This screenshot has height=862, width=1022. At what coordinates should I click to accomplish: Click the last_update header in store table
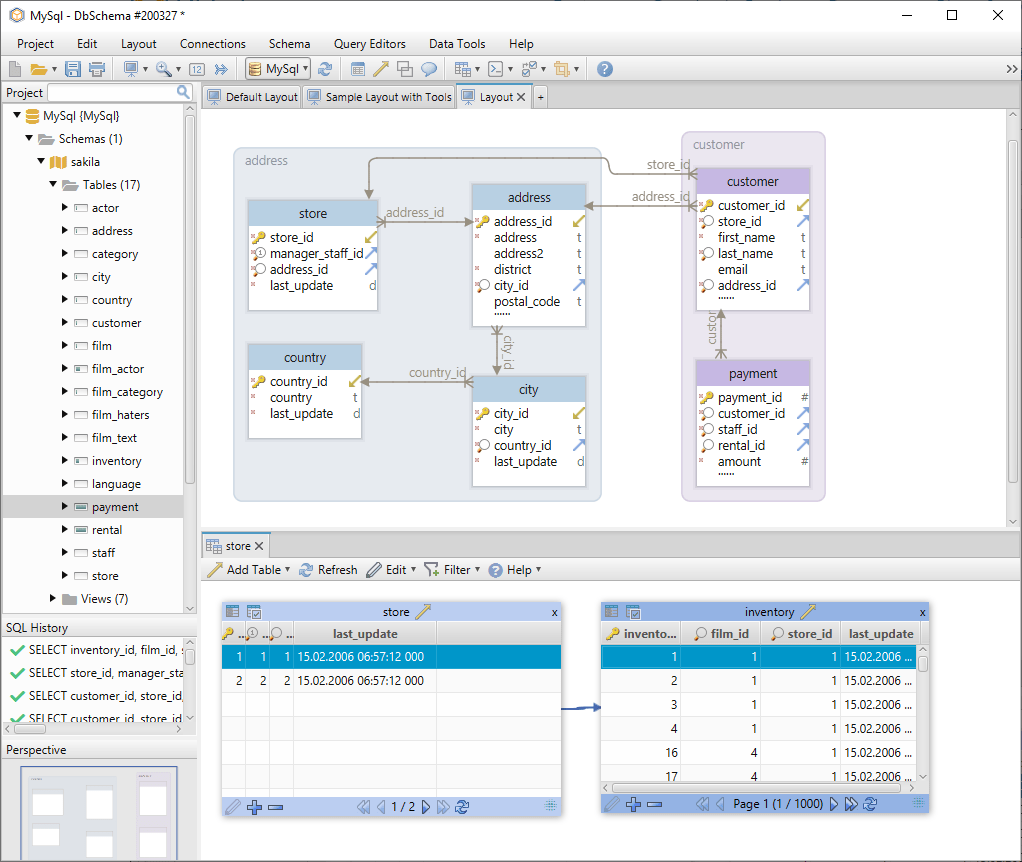(x=365, y=633)
